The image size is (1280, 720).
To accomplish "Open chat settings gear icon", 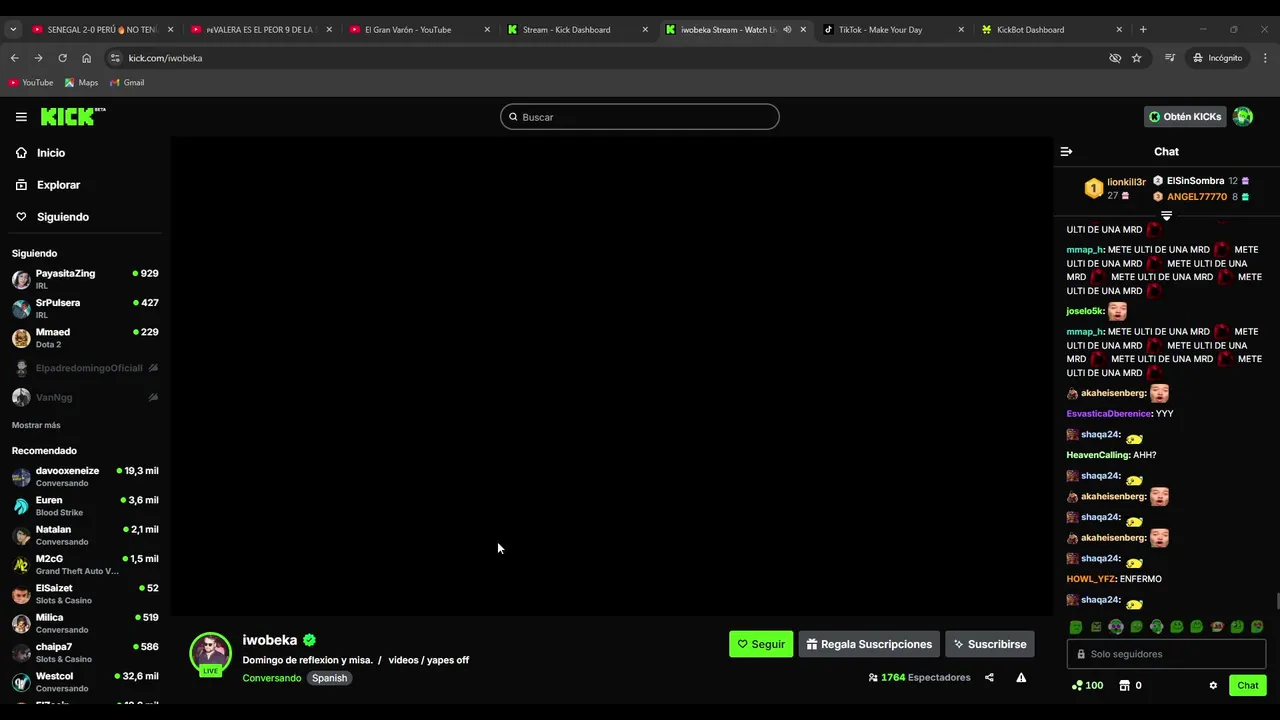I will 1213,686.
